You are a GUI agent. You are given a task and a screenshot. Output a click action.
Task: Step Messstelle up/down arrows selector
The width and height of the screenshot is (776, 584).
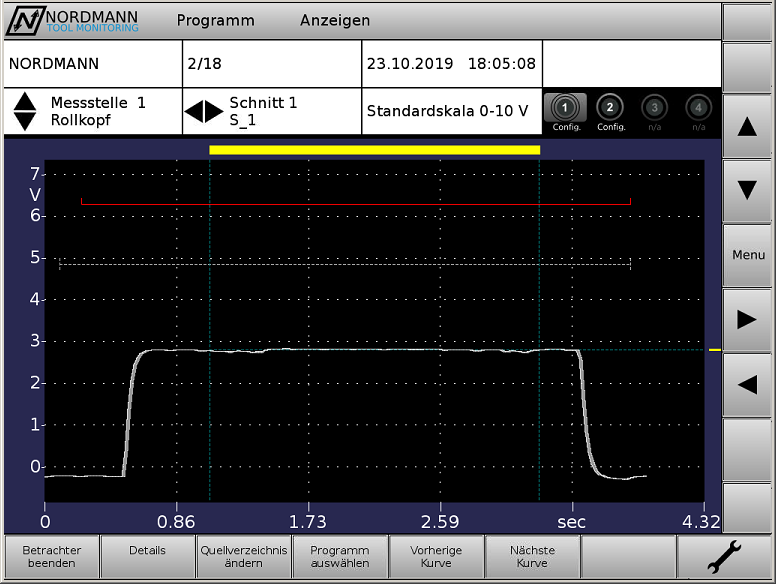point(26,112)
